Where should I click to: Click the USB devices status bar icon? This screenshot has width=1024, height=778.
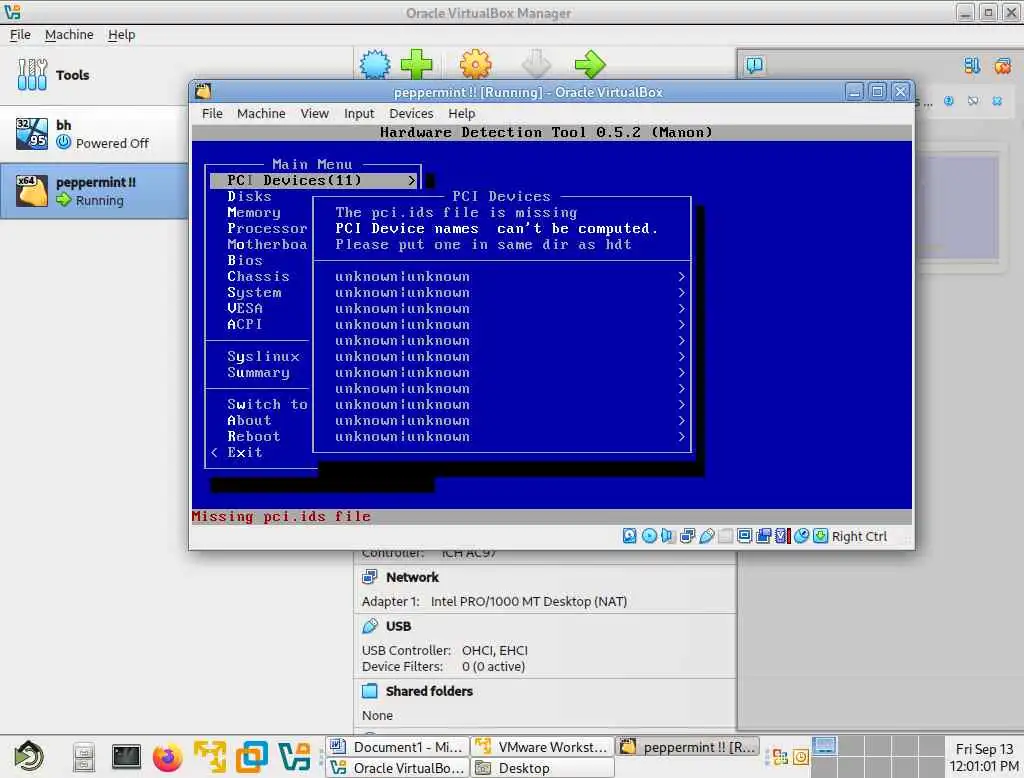[x=707, y=536]
